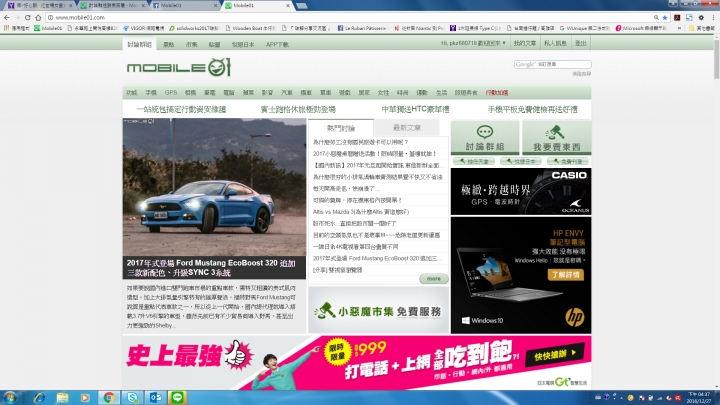Open the 中華獨送HTC豪華禮 promo link
This screenshot has height=405, width=720.
pos(416,109)
